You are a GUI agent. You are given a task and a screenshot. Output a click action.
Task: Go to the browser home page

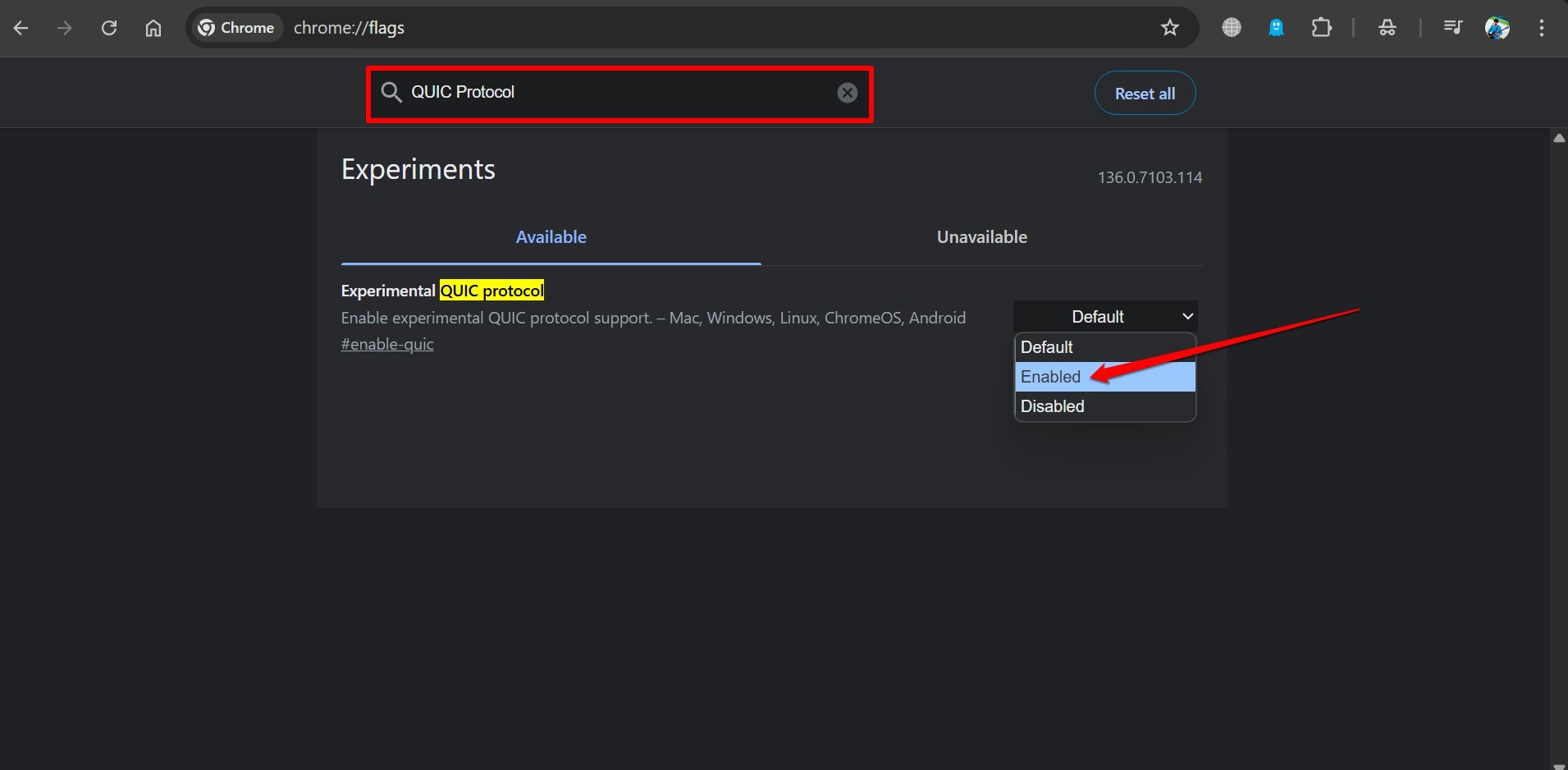153,28
